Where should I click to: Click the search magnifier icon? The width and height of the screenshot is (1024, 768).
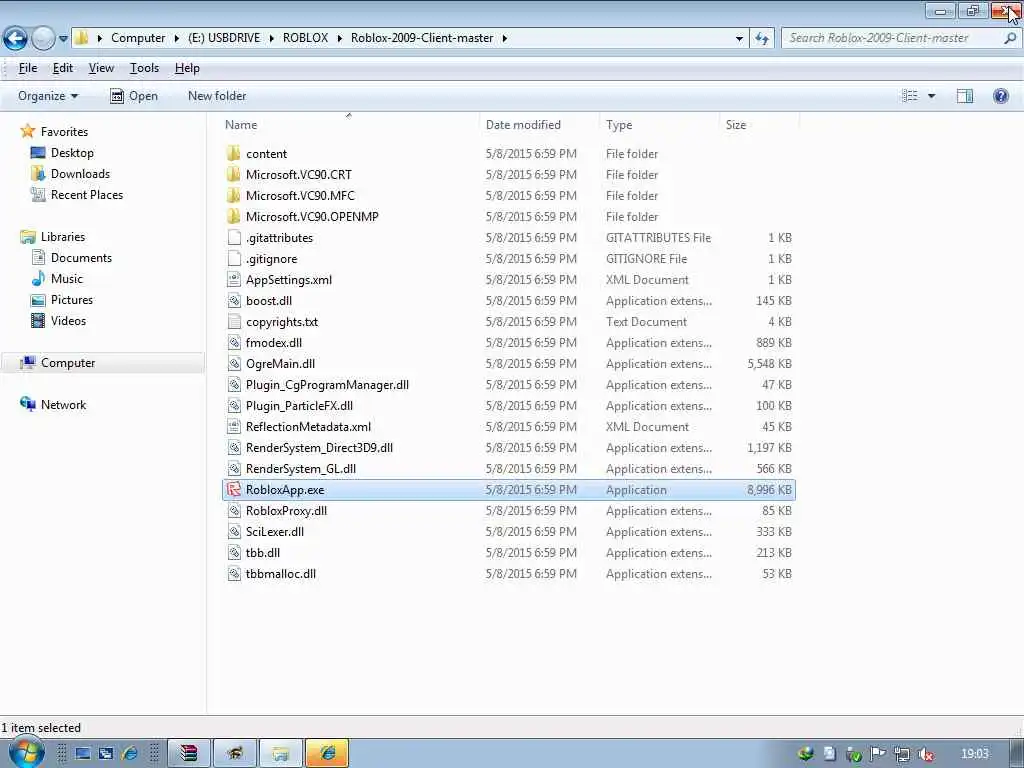(1010, 38)
